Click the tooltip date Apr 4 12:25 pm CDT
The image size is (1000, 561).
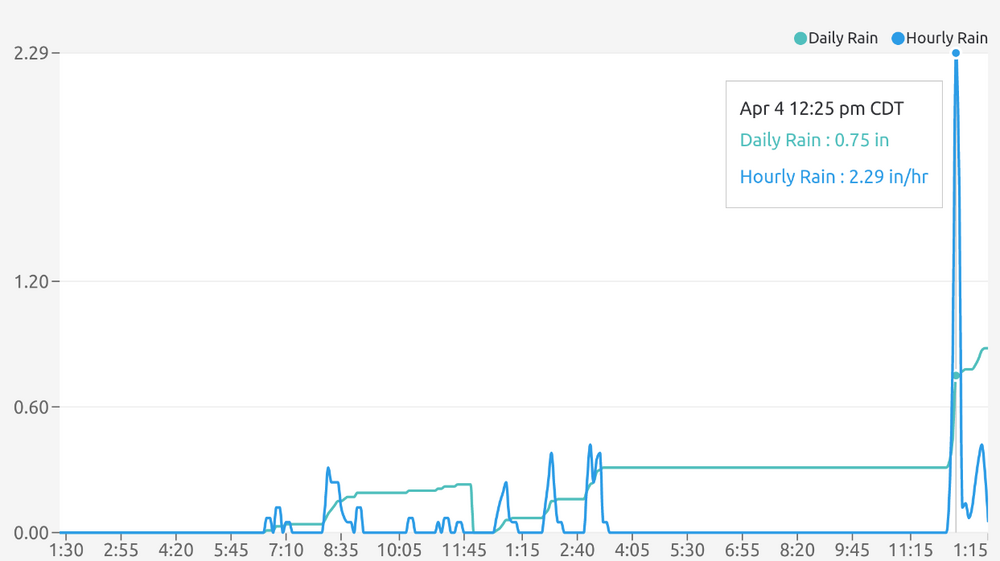click(x=821, y=108)
